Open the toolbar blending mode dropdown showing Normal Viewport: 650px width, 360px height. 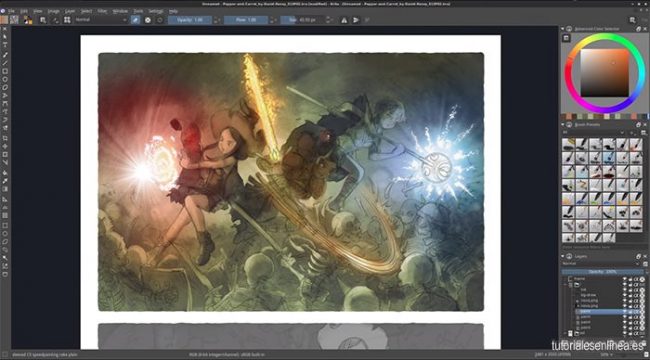pos(101,20)
